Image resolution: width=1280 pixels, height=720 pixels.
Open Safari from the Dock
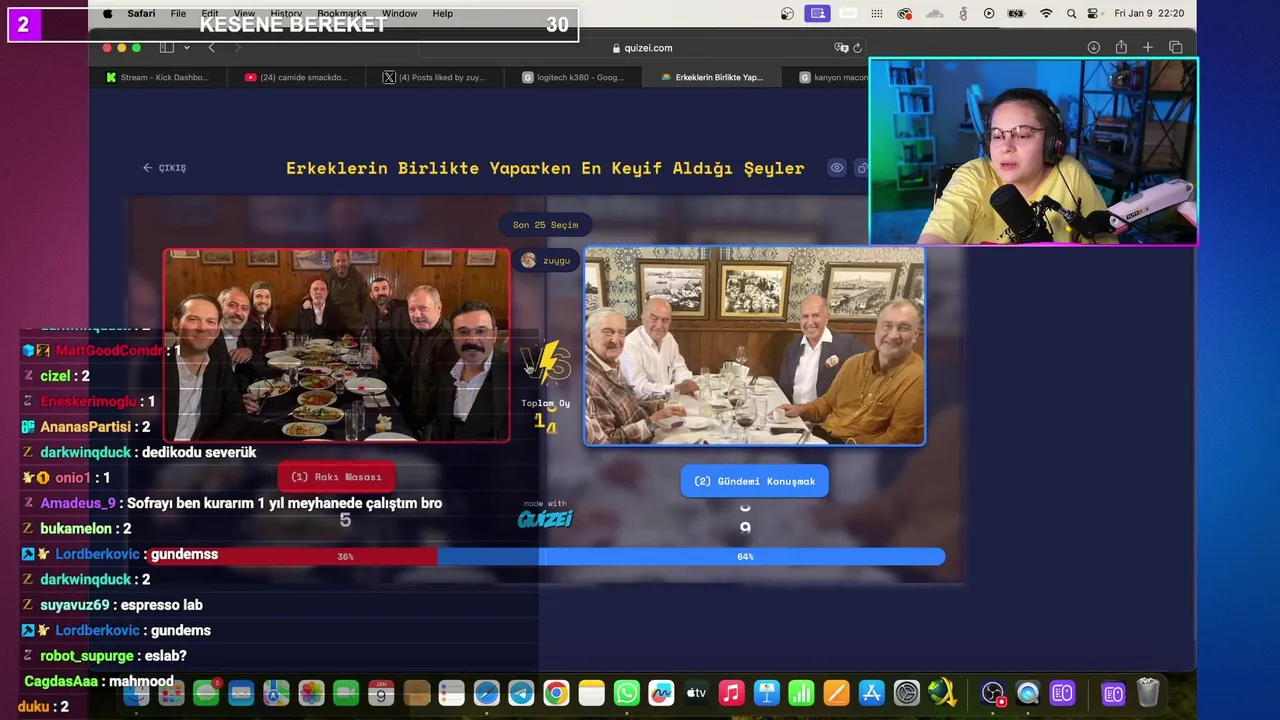(x=486, y=693)
